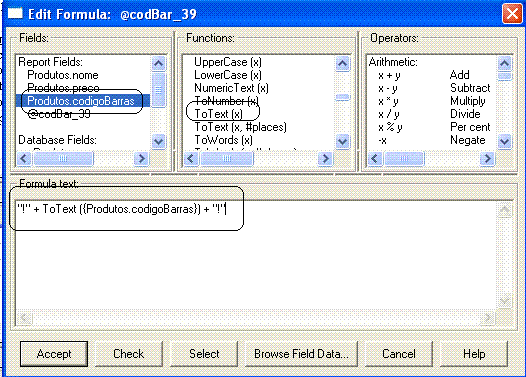Choose the ToNumber (x) function
The width and height of the screenshot is (526, 377).
tap(226, 101)
